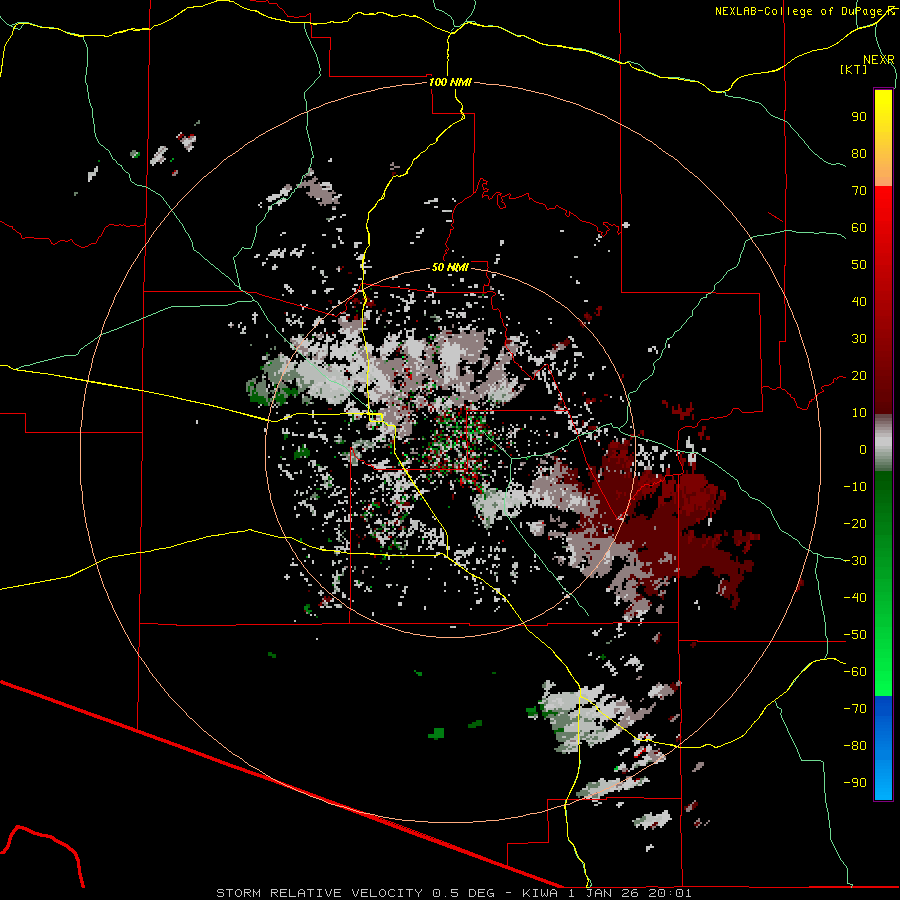
Task: Select the 0 value on the velocity scale
Action: pyautogui.click(x=863, y=450)
